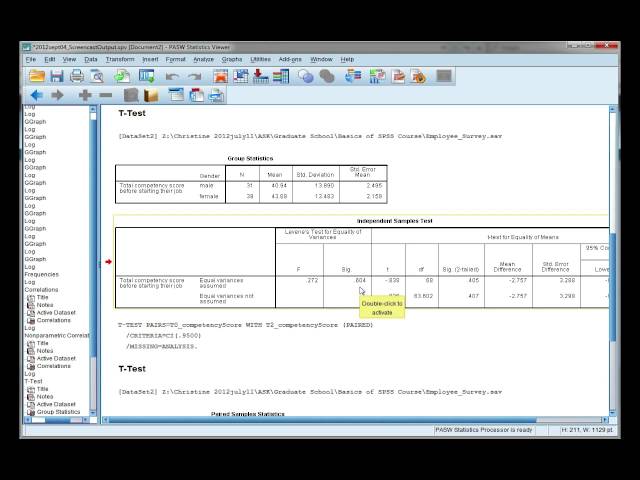This screenshot has width=640, height=480.
Task: Click the gray Show item book icon
Action: (131, 95)
